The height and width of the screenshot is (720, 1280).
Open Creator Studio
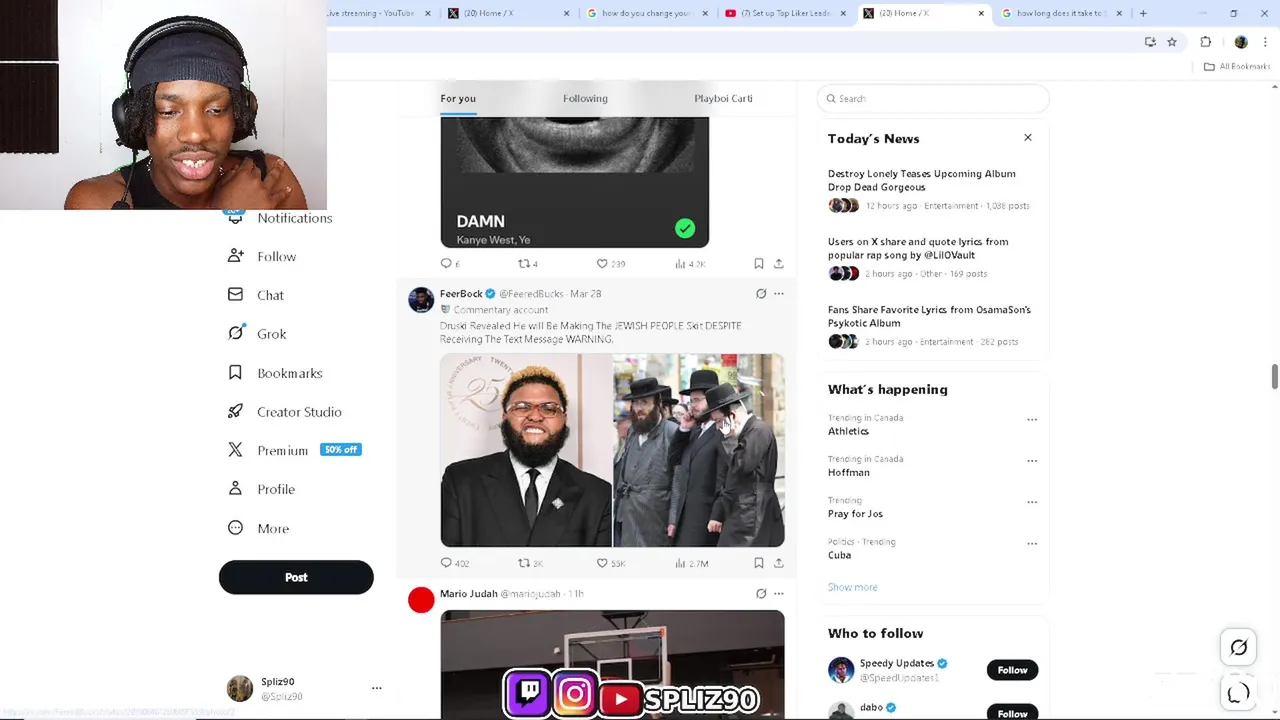click(285, 412)
